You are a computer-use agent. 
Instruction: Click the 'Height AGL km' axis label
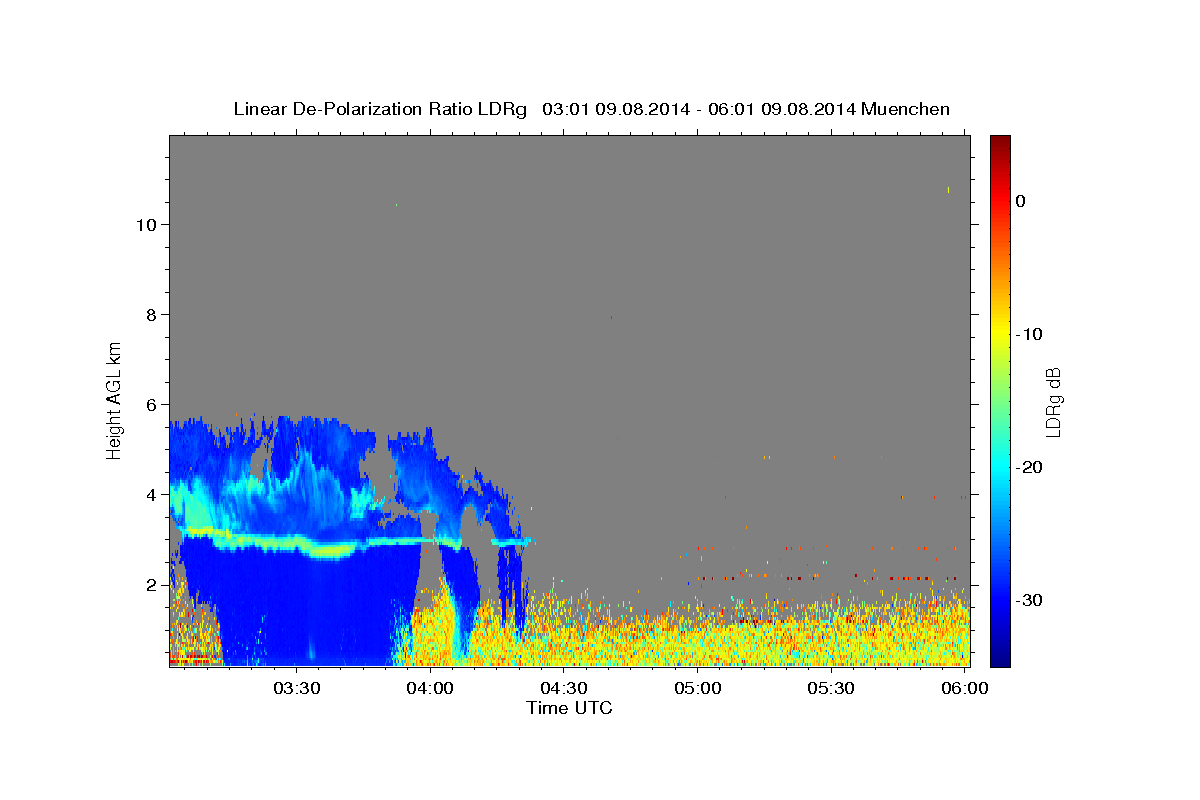click(x=114, y=400)
